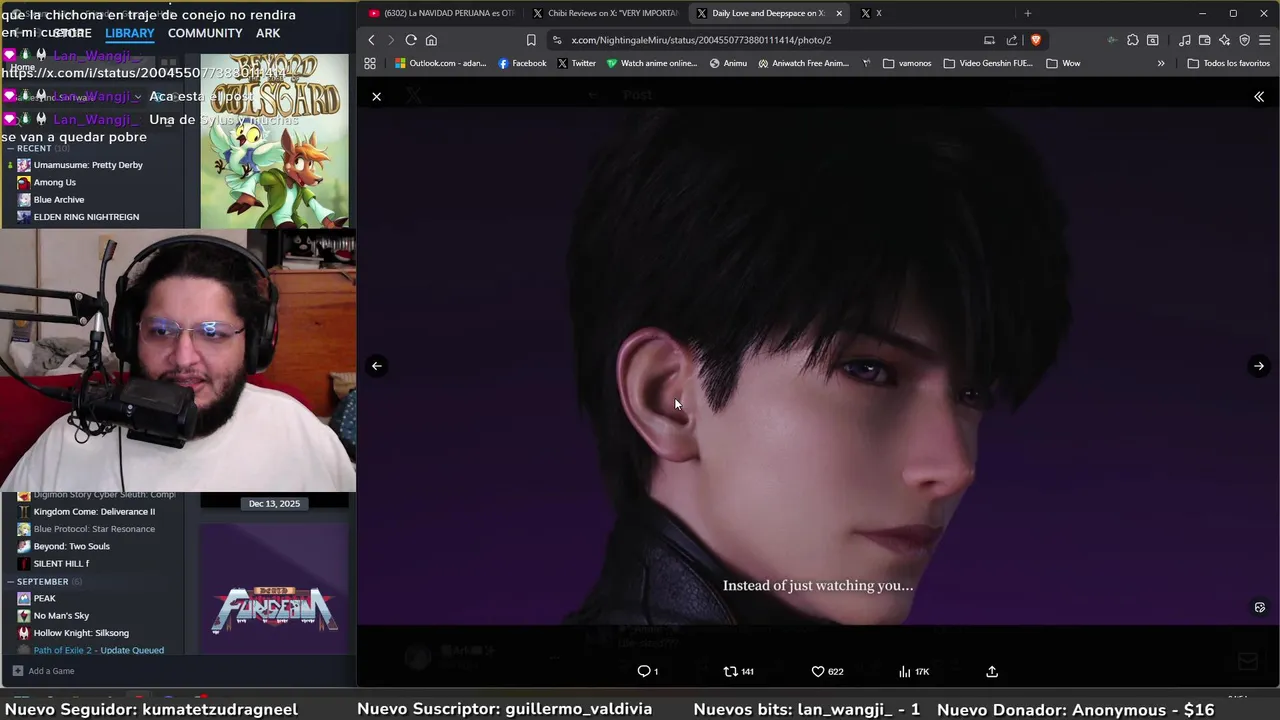Open the apps grid icon in bookmarks bar

click(x=370, y=63)
